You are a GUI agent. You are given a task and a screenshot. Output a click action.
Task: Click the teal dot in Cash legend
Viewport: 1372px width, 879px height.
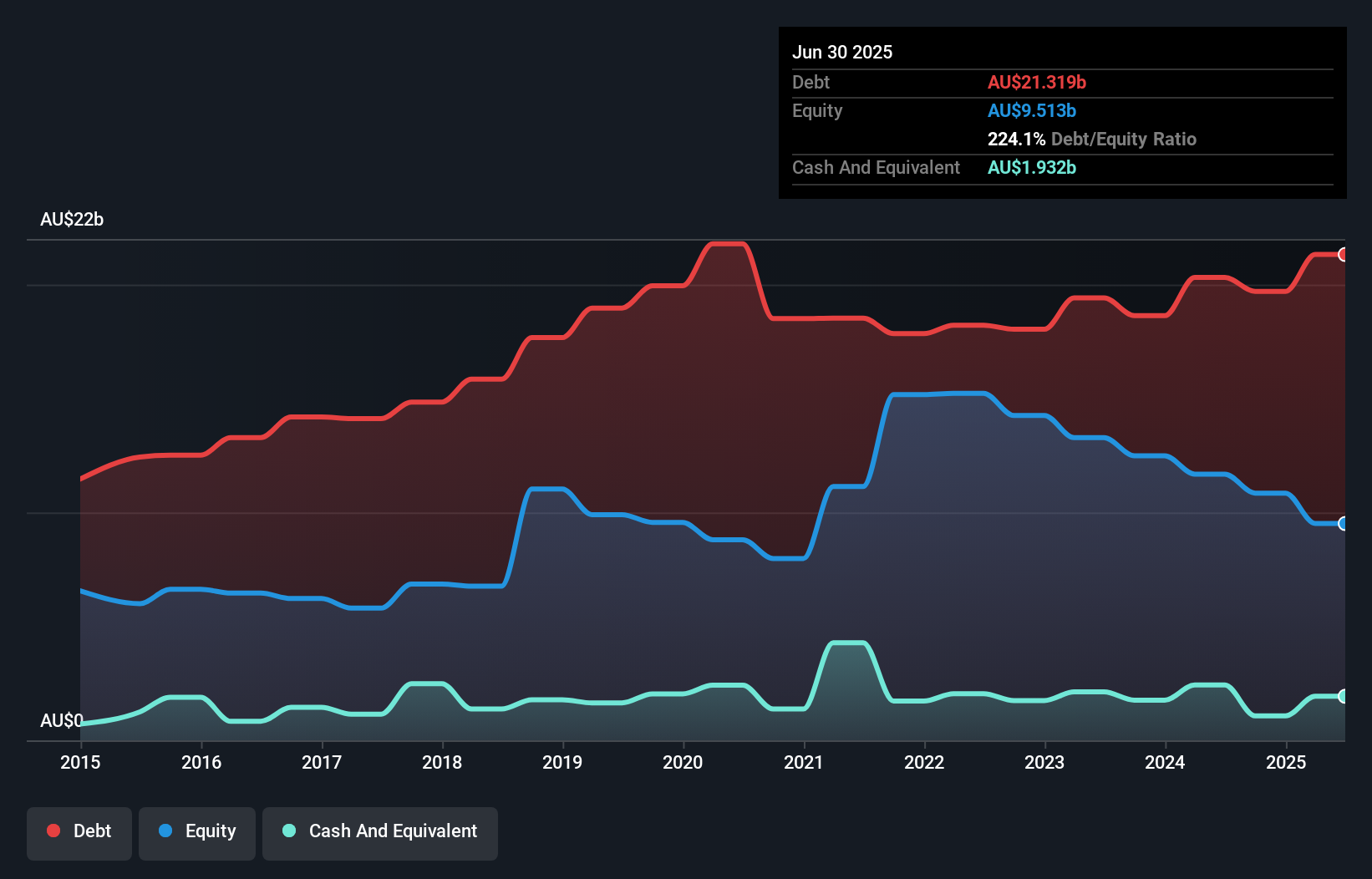pyautogui.click(x=289, y=831)
